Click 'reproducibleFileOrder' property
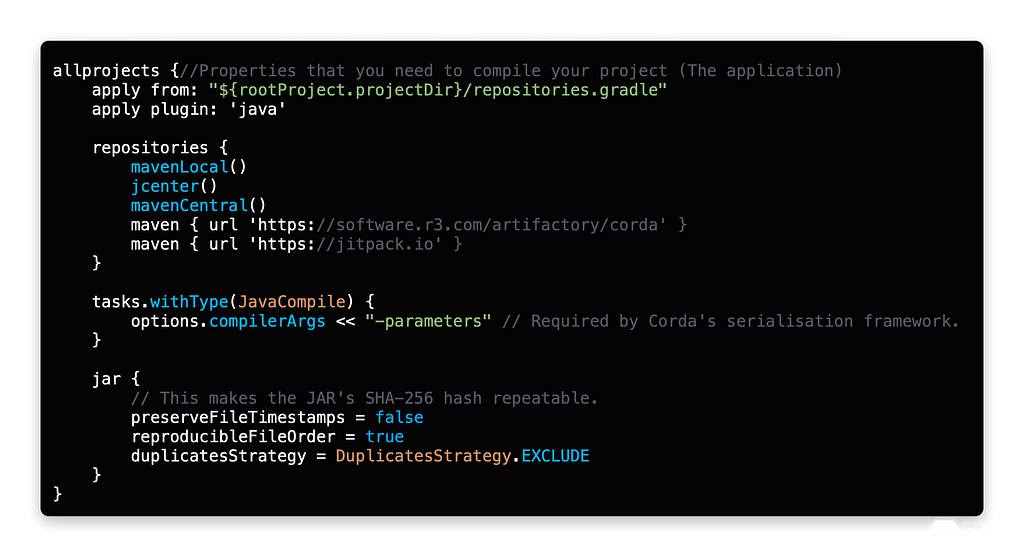Viewport: 1024px width, 557px height. [x=233, y=437]
